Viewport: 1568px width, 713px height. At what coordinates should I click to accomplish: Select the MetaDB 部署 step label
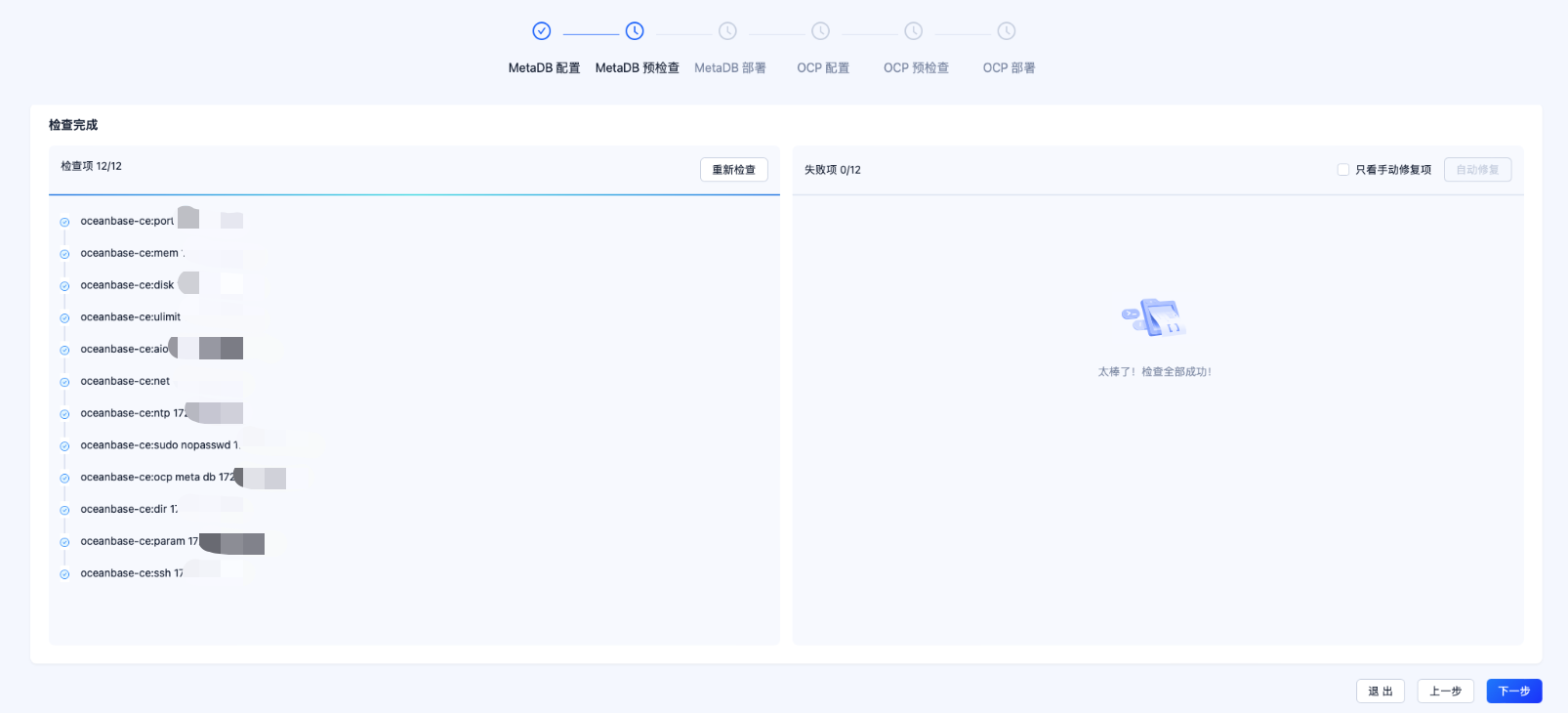[730, 68]
